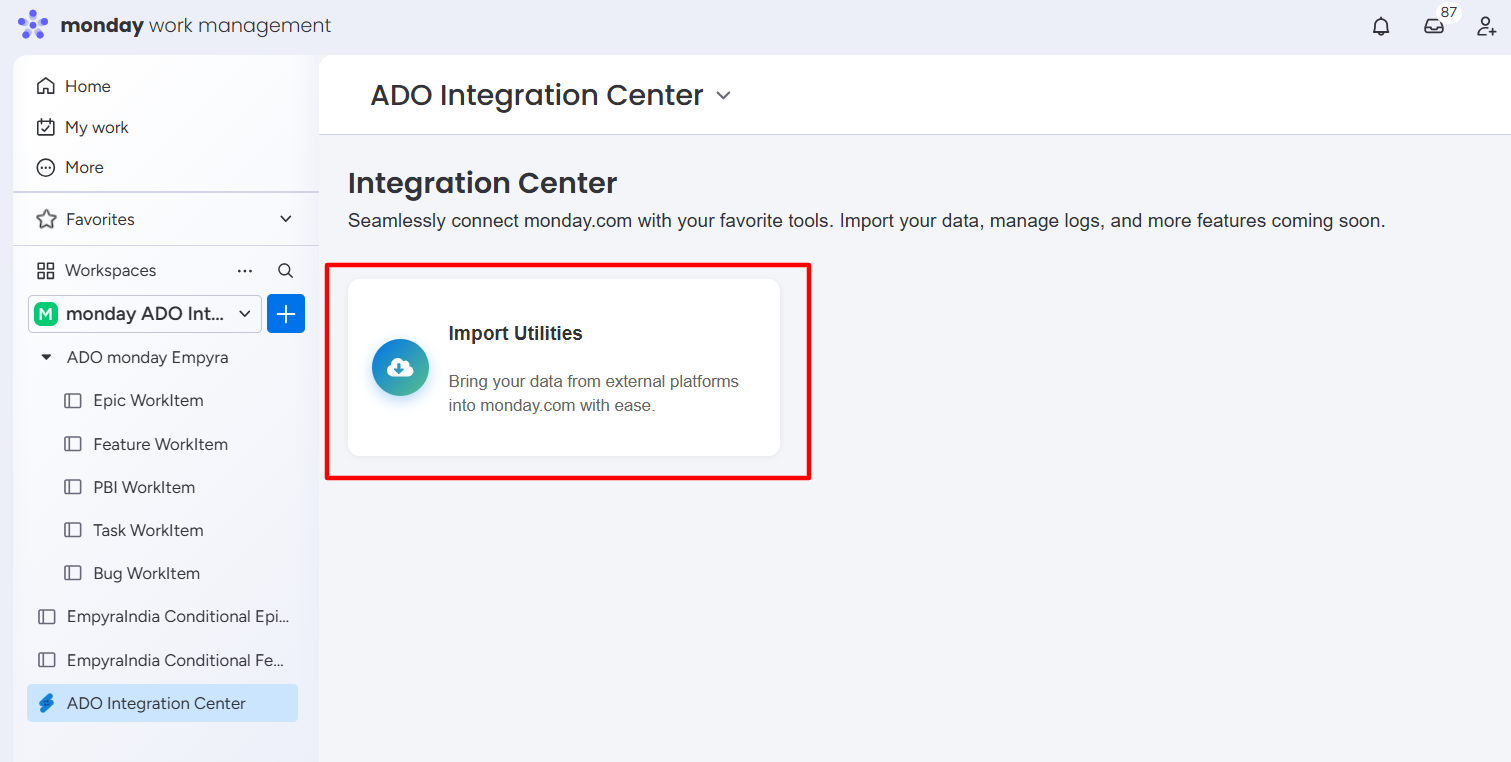
Task: Open the inbox with 87 badge
Action: pos(1434,26)
